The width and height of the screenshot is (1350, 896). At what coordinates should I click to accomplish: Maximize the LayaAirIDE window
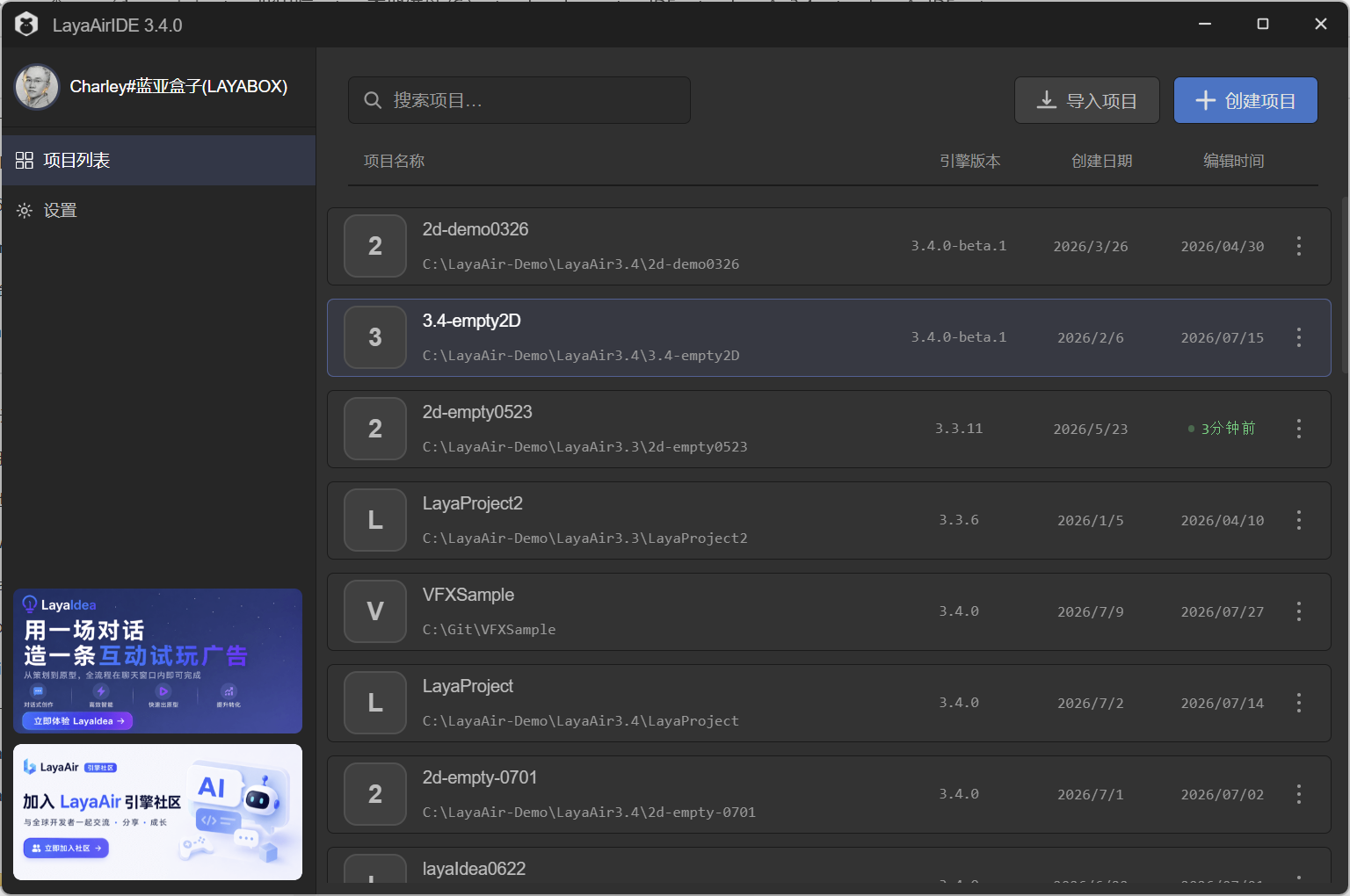[1263, 24]
